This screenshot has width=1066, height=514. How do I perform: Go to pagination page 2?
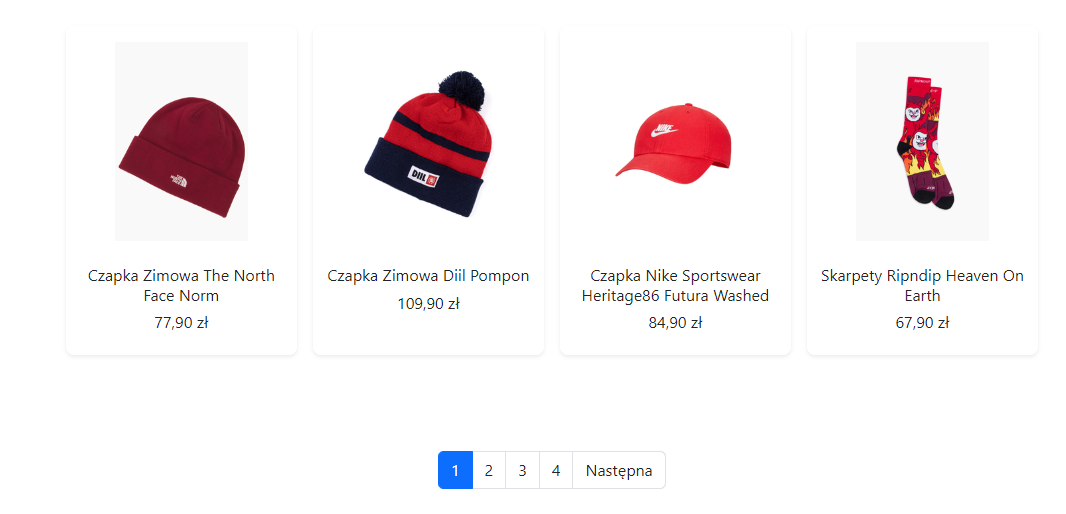(489, 470)
